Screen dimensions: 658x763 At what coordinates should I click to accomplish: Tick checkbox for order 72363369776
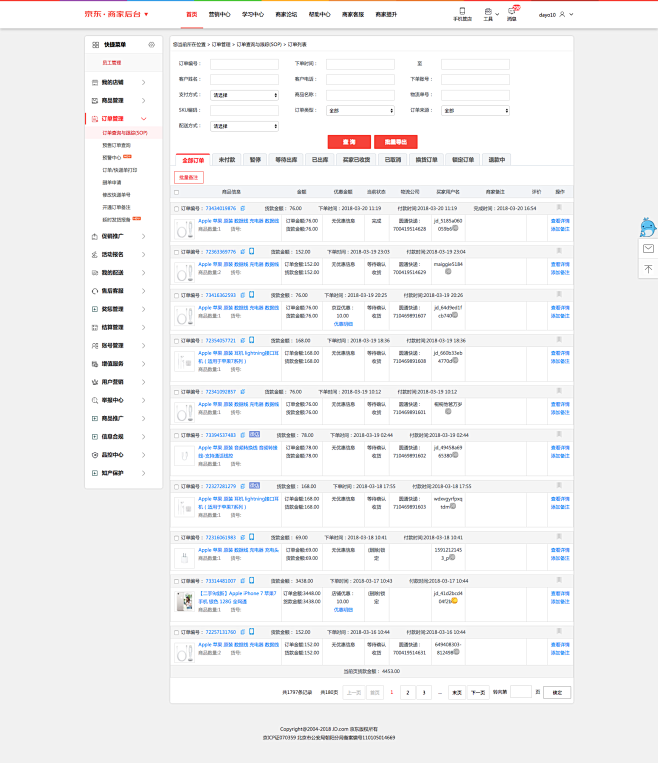[x=177, y=252]
